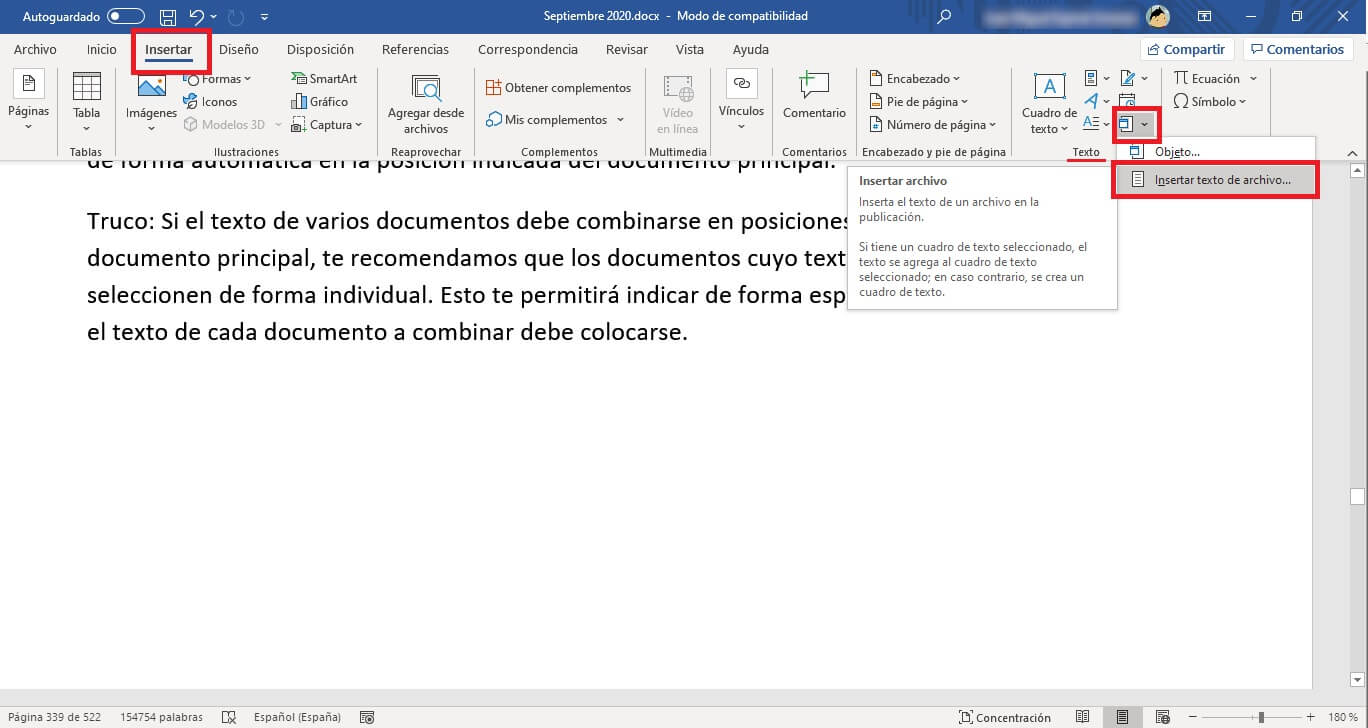Open the Vínculos dropdown
This screenshot has width=1368, height=728.
741,101
